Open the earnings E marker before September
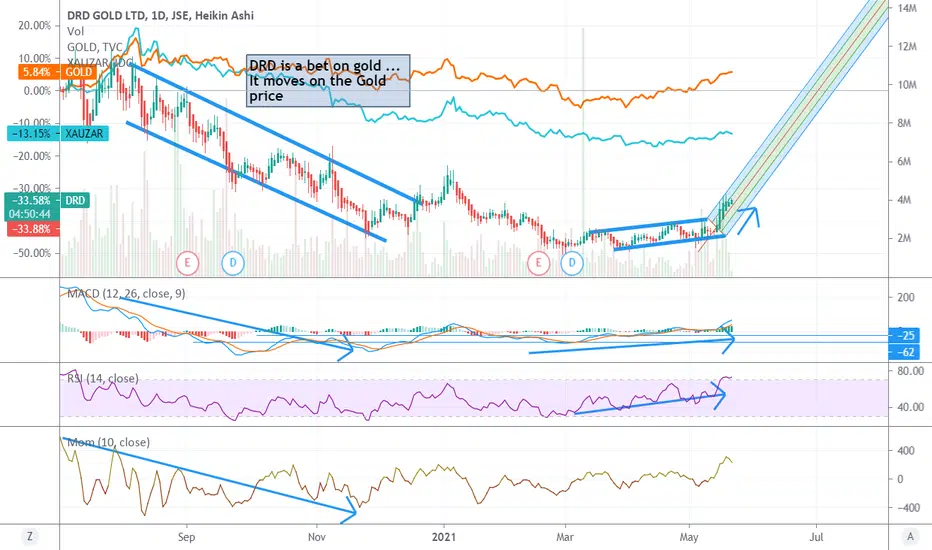This screenshot has height=550, width=932. (x=187, y=263)
